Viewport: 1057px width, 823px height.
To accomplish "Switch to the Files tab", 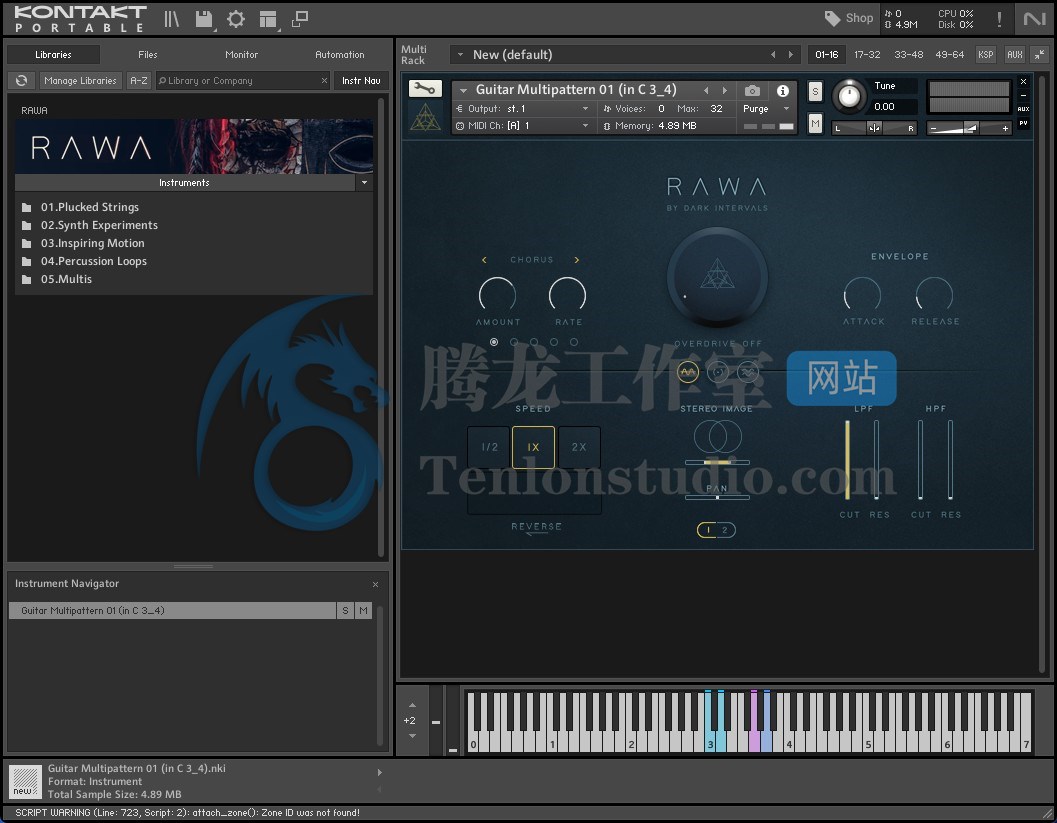I will pyautogui.click(x=148, y=55).
